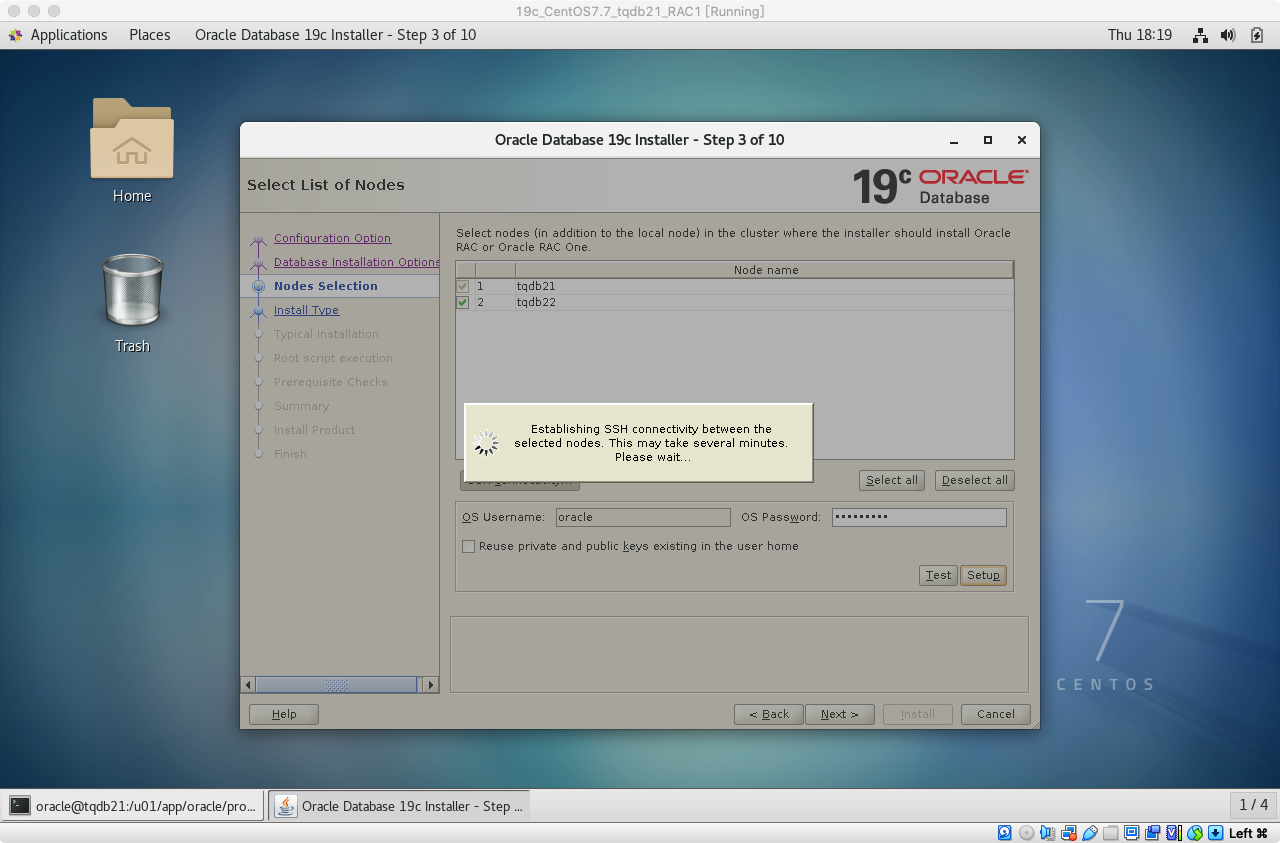The image size is (1280, 843).
Task: Maximize the Oracle installer window
Action: [988, 141]
